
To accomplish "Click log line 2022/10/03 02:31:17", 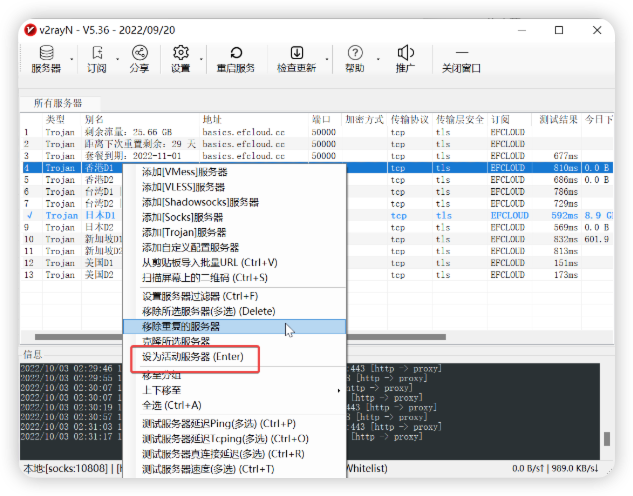I will click(x=71, y=437).
